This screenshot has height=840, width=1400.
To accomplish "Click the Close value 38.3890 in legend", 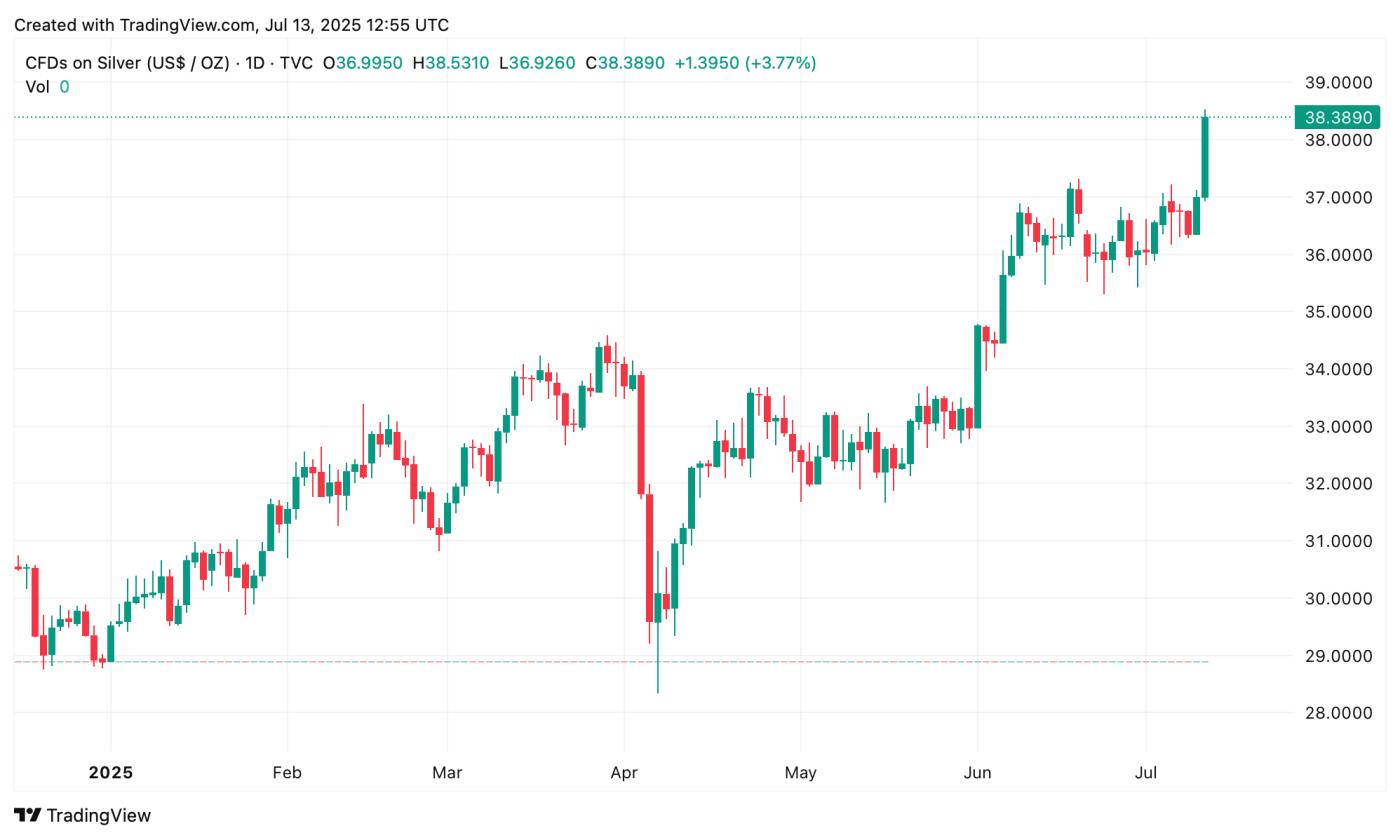I will pyautogui.click(x=631, y=63).
